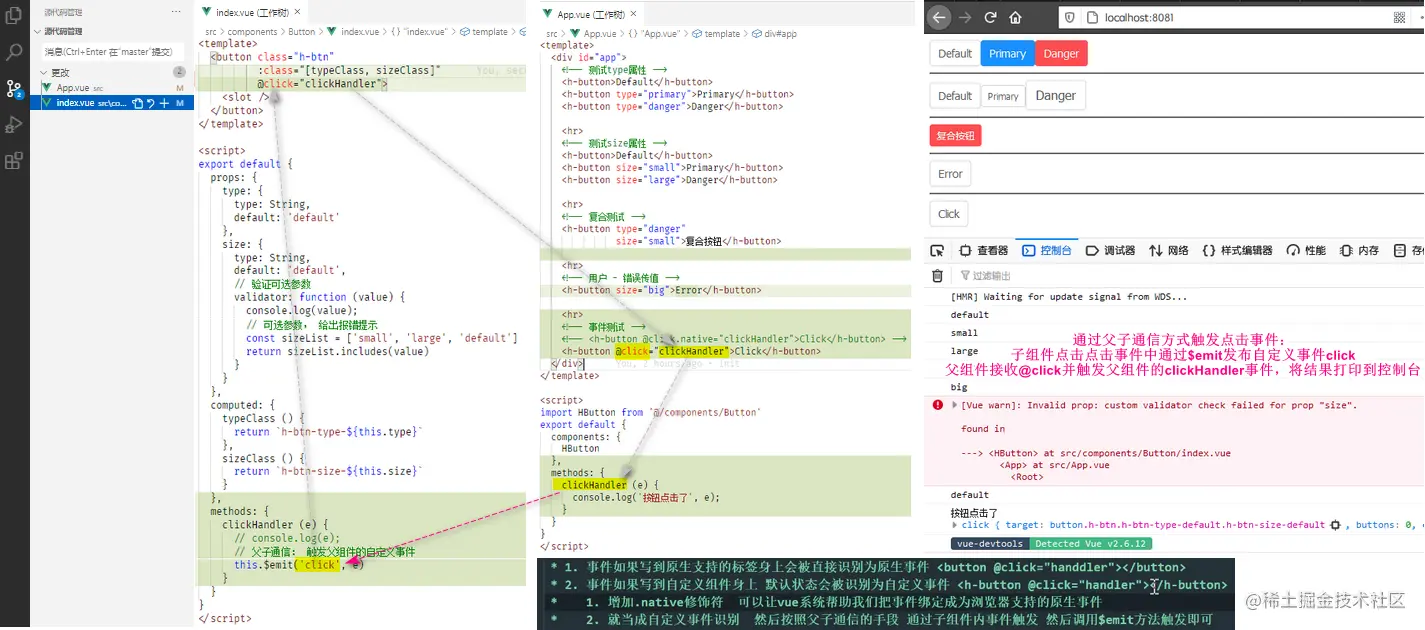This screenshot has width=1425, height=630.
Task: Click the Default button in second row
Action: pos(955,96)
